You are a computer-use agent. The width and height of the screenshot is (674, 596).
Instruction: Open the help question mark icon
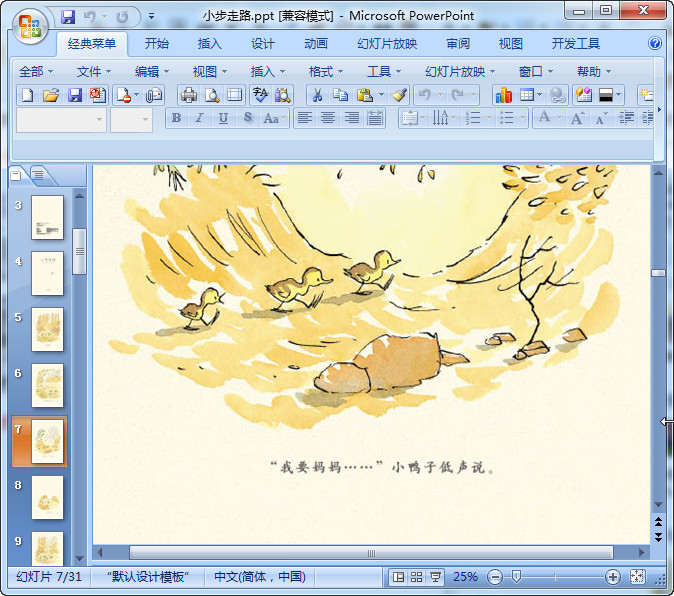click(x=655, y=43)
